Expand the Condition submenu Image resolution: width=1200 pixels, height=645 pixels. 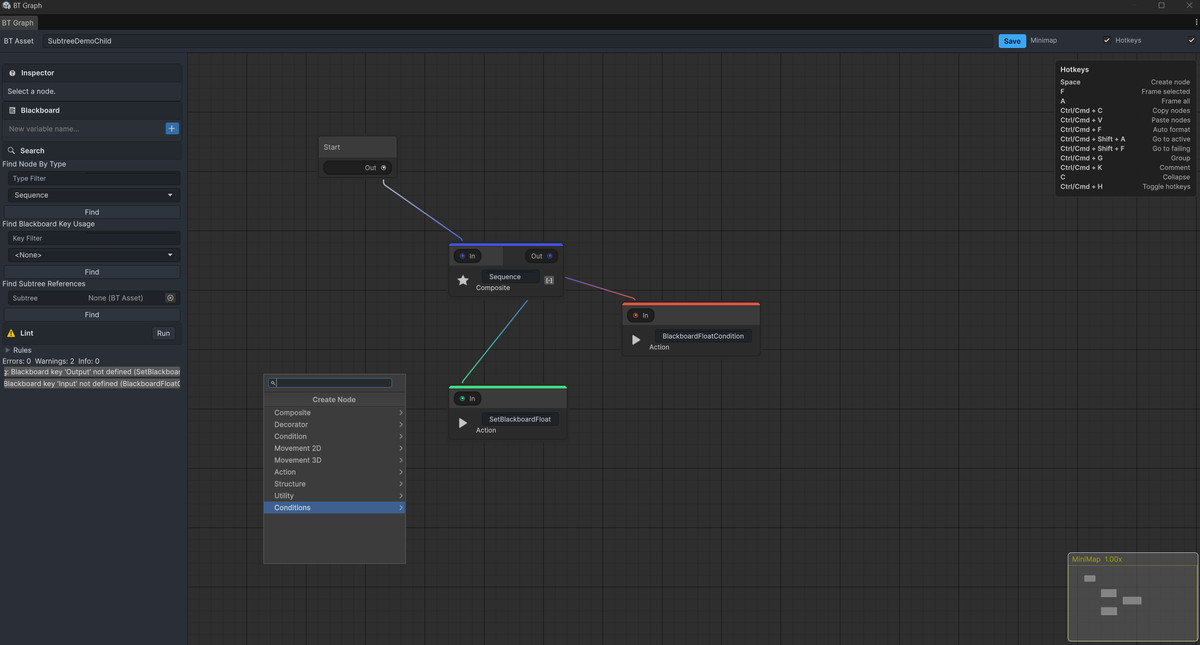coord(334,436)
